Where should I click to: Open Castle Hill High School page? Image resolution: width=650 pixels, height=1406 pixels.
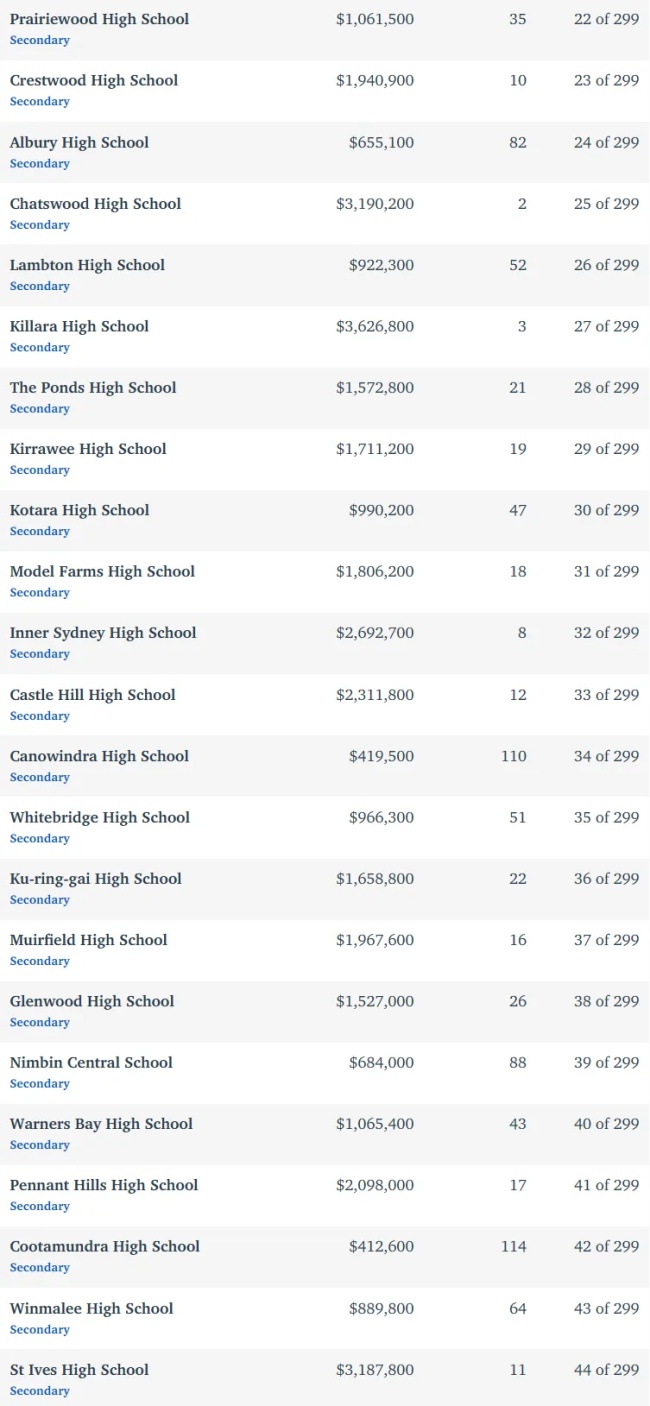(x=93, y=694)
